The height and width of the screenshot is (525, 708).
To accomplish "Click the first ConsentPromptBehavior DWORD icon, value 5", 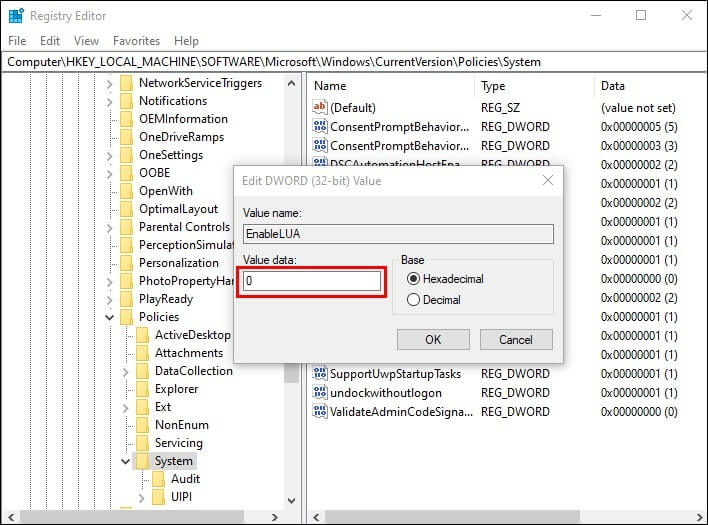I will pos(320,126).
